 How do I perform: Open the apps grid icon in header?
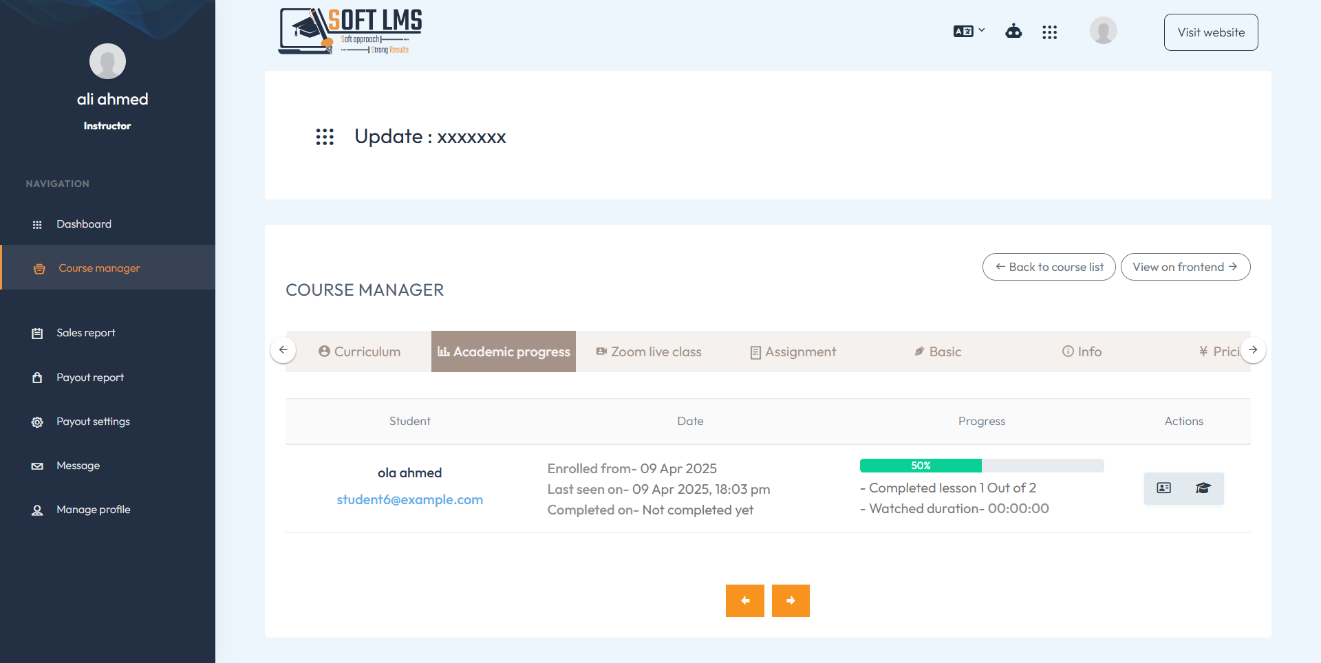pyautogui.click(x=1049, y=32)
